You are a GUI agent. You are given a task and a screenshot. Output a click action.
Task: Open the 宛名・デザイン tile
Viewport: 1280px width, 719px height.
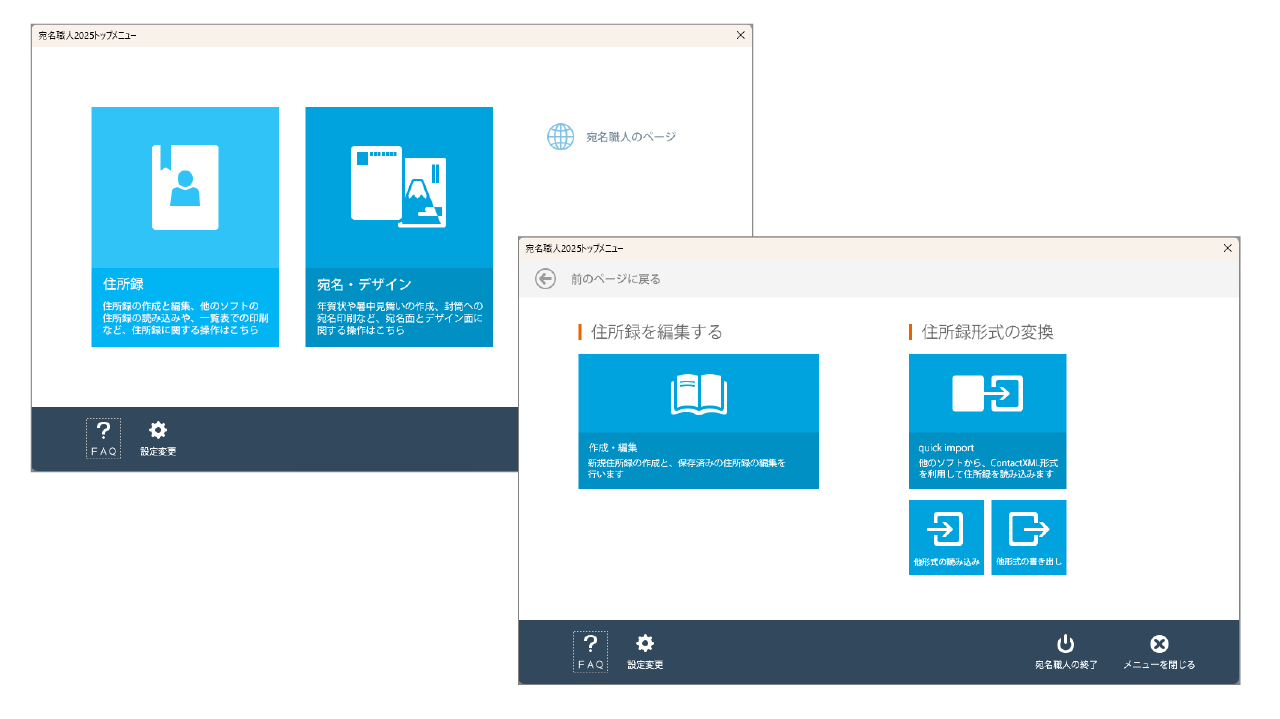pyautogui.click(x=399, y=227)
